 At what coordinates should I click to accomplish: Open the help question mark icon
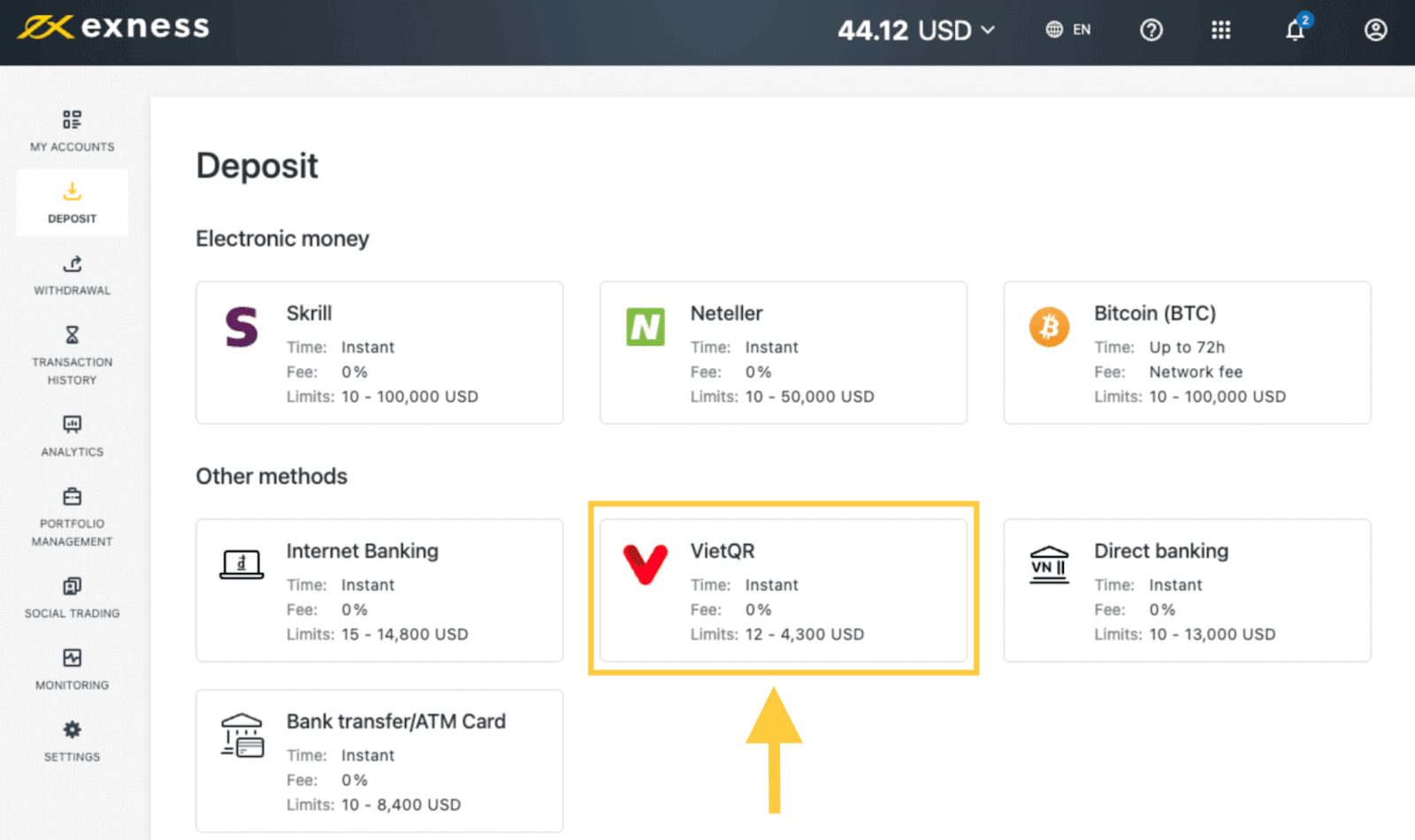coord(1151,30)
